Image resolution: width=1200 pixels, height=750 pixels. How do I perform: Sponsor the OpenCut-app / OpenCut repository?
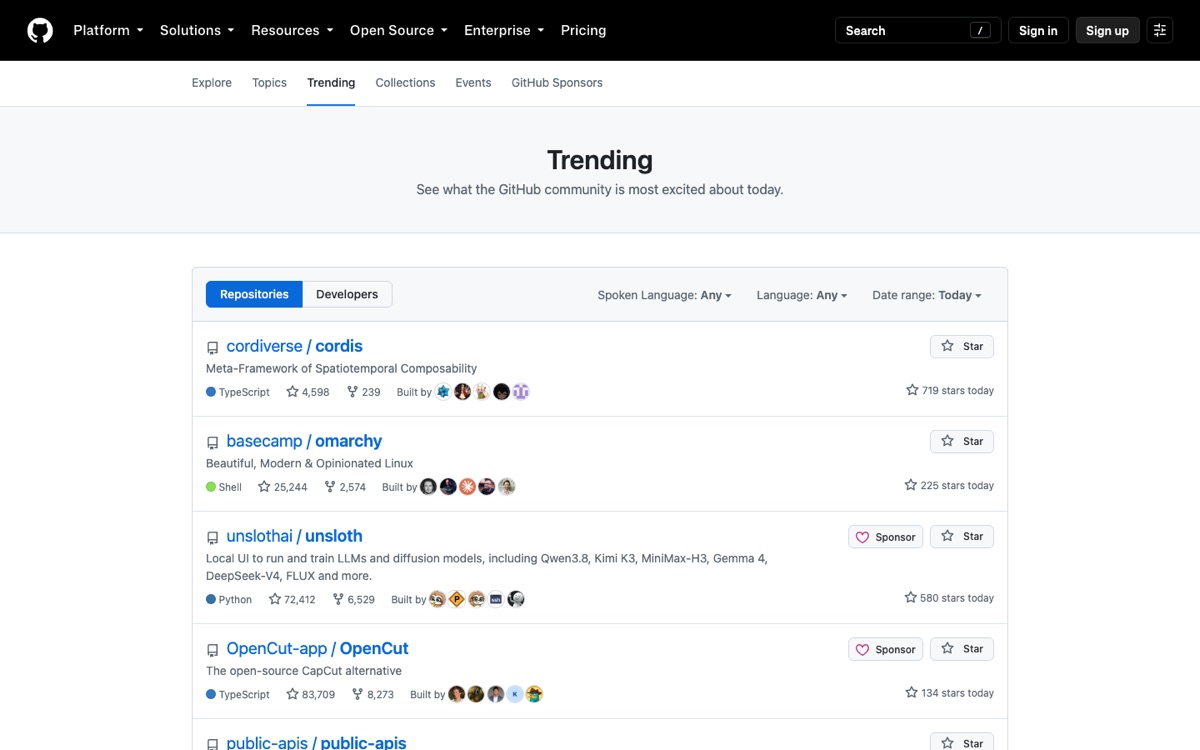(x=885, y=649)
